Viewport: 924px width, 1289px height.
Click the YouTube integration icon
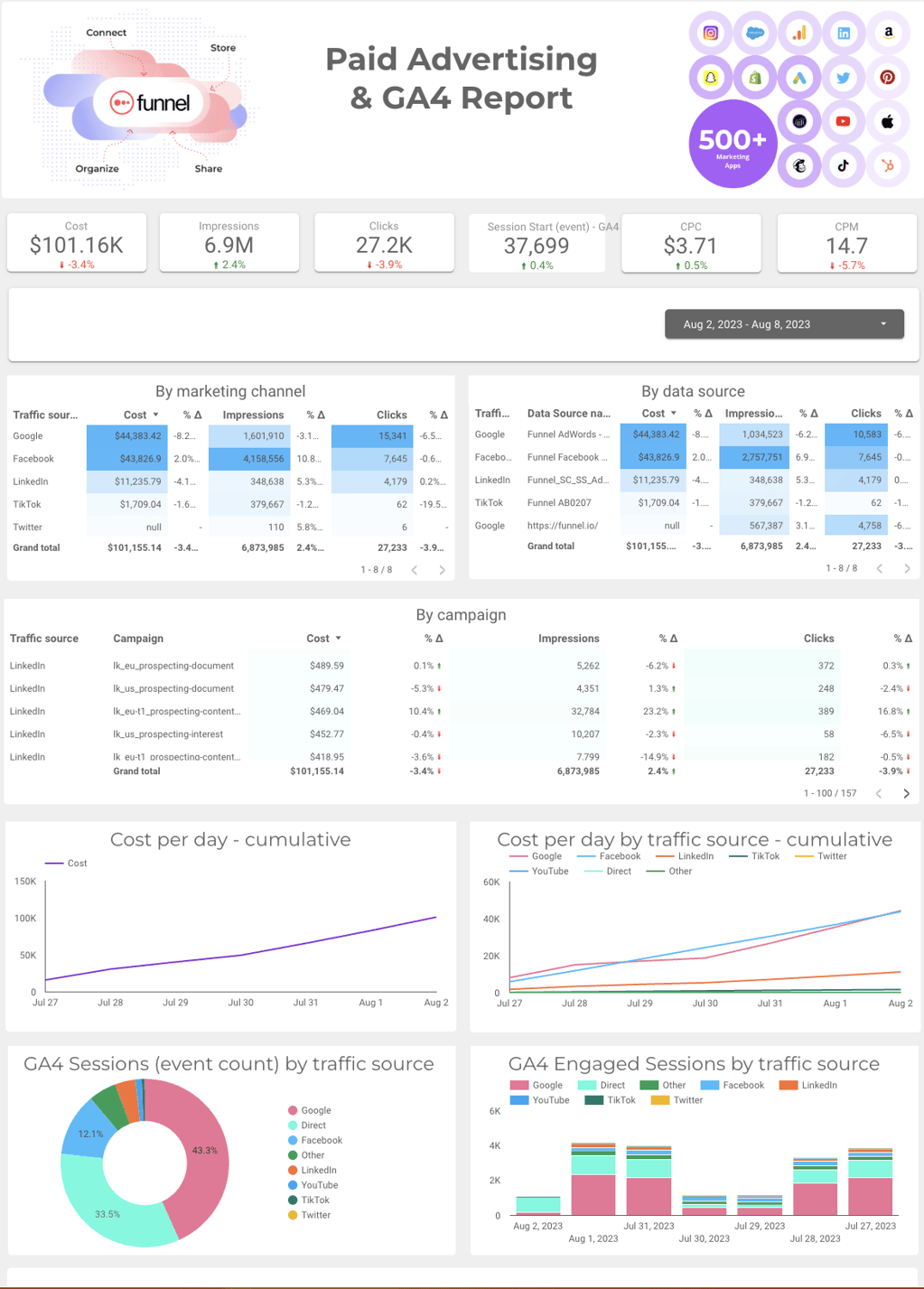point(843,121)
